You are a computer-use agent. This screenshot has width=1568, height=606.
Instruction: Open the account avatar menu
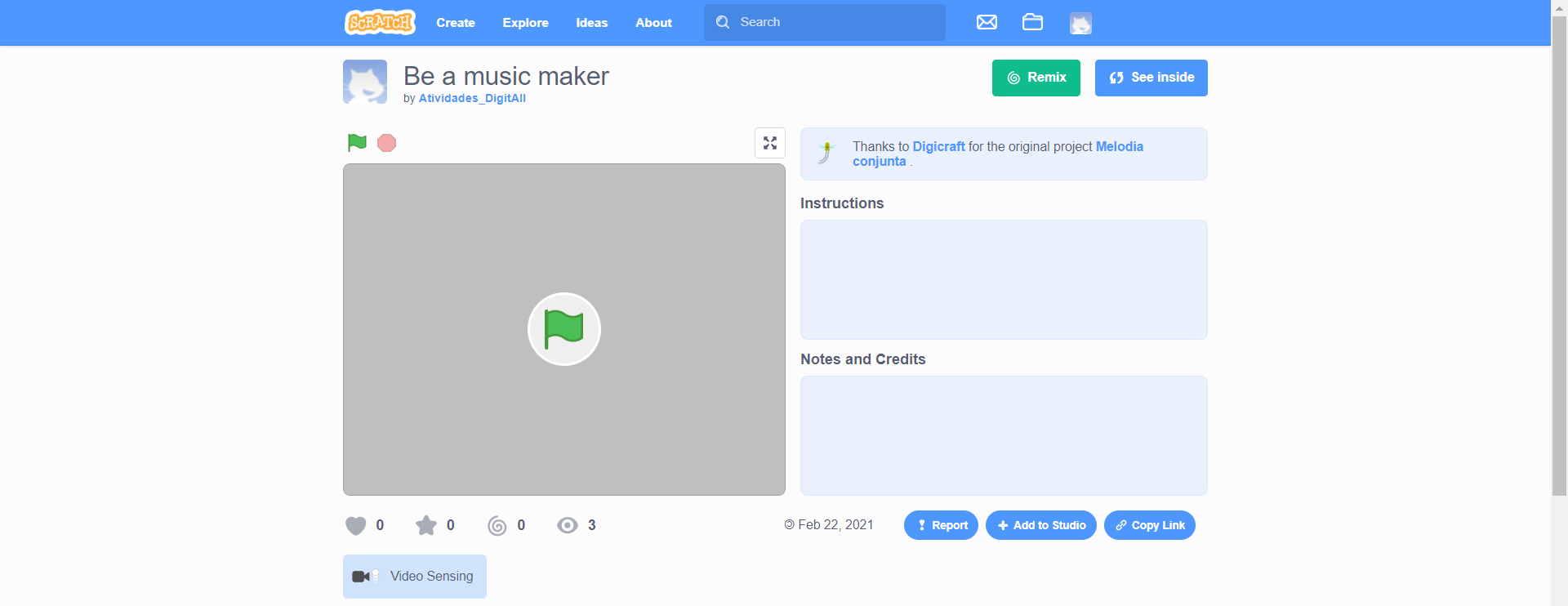point(1080,23)
